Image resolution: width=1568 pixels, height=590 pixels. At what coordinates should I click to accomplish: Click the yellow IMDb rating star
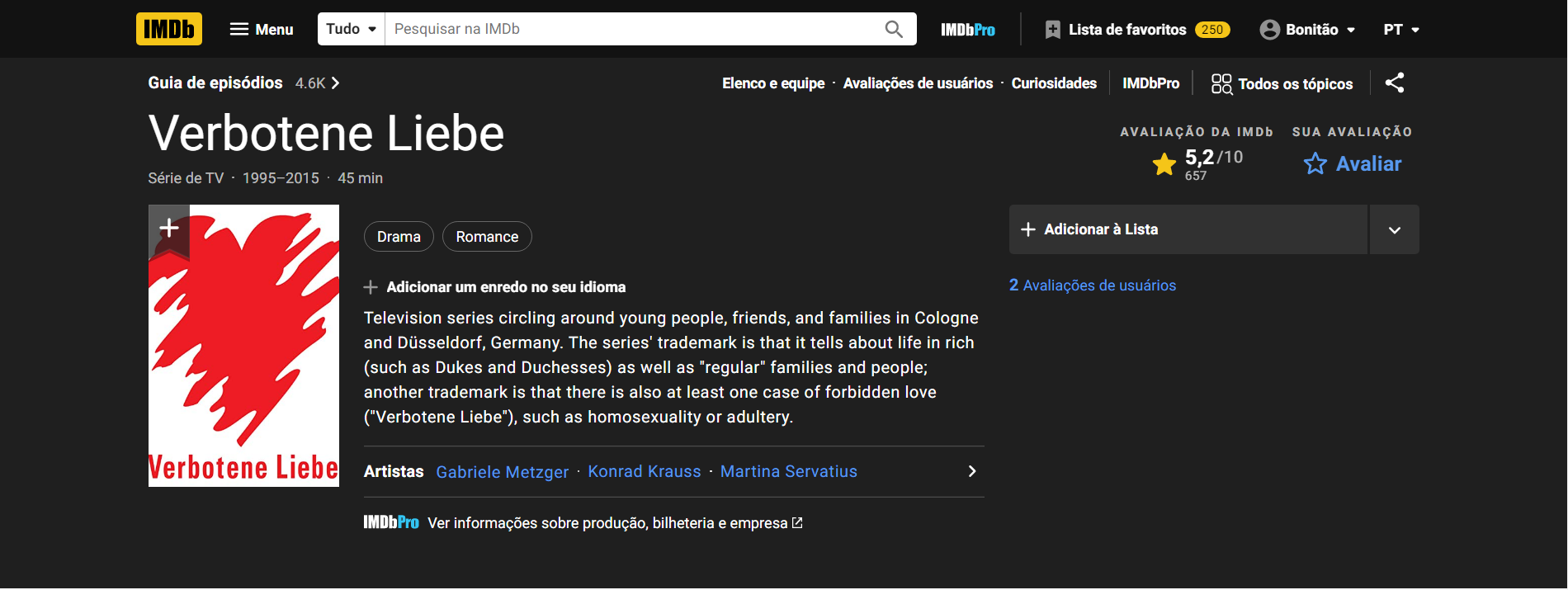coord(1164,164)
